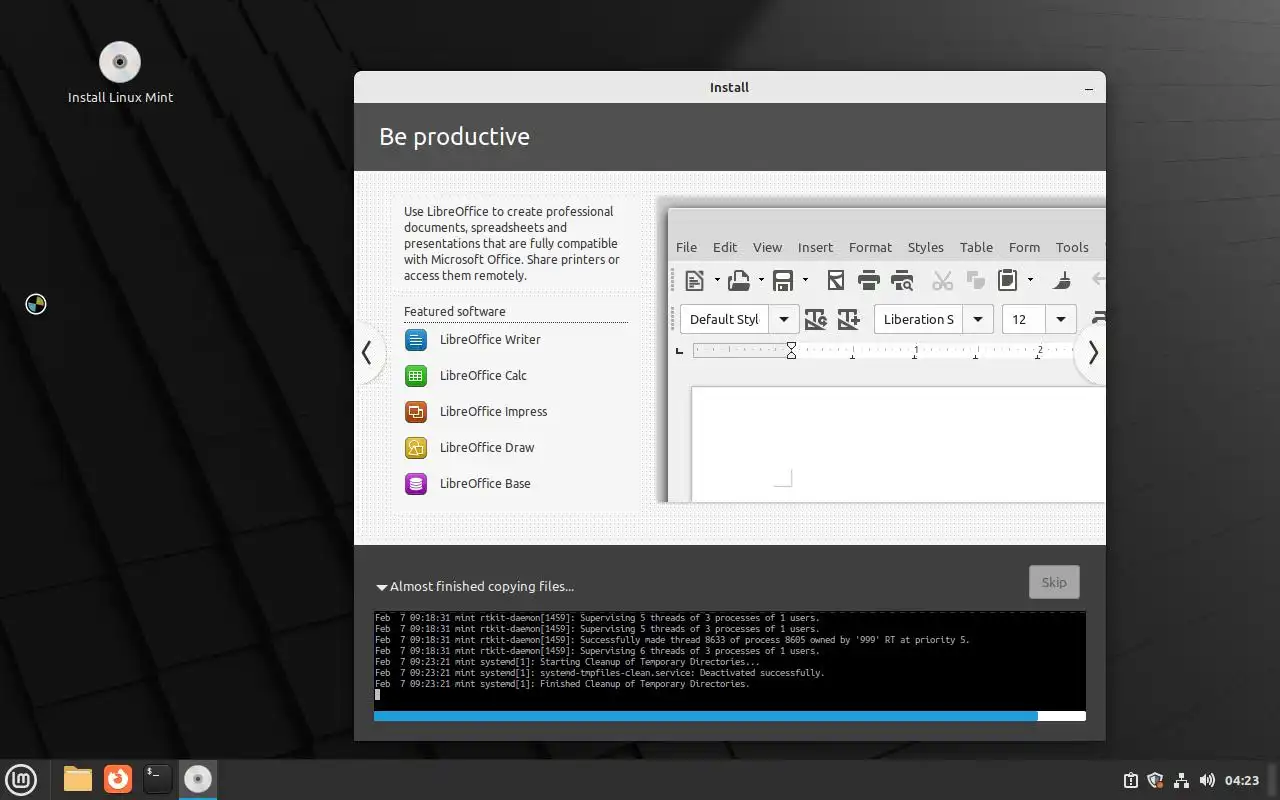Open the Save icon's dropdown arrow
Viewport: 1280px width, 800px height.
(805, 280)
